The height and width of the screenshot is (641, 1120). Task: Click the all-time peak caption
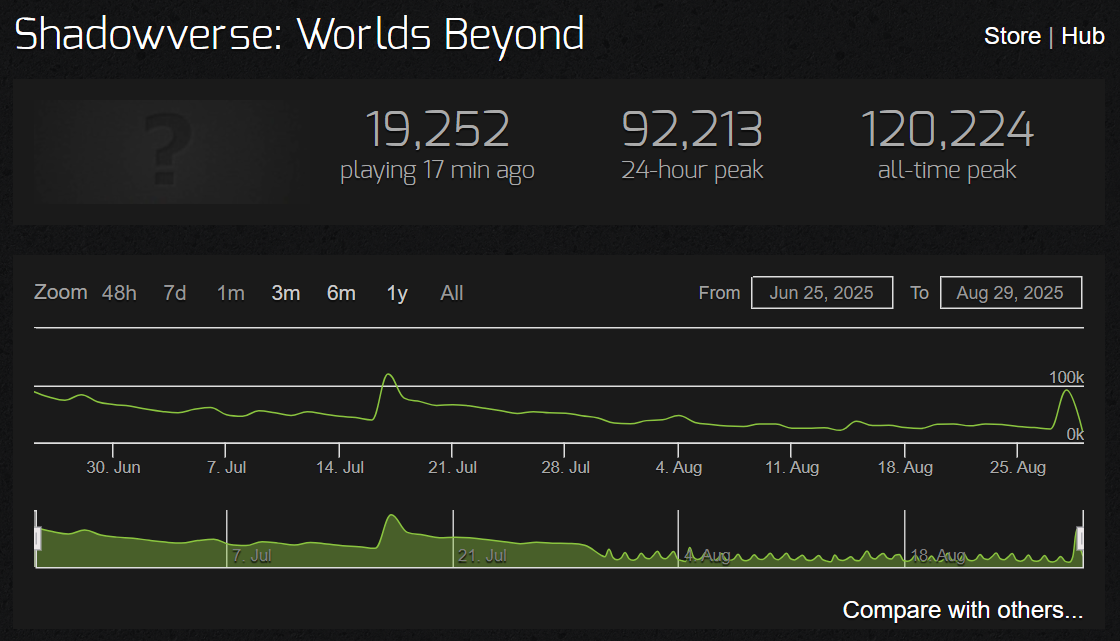click(947, 170)
